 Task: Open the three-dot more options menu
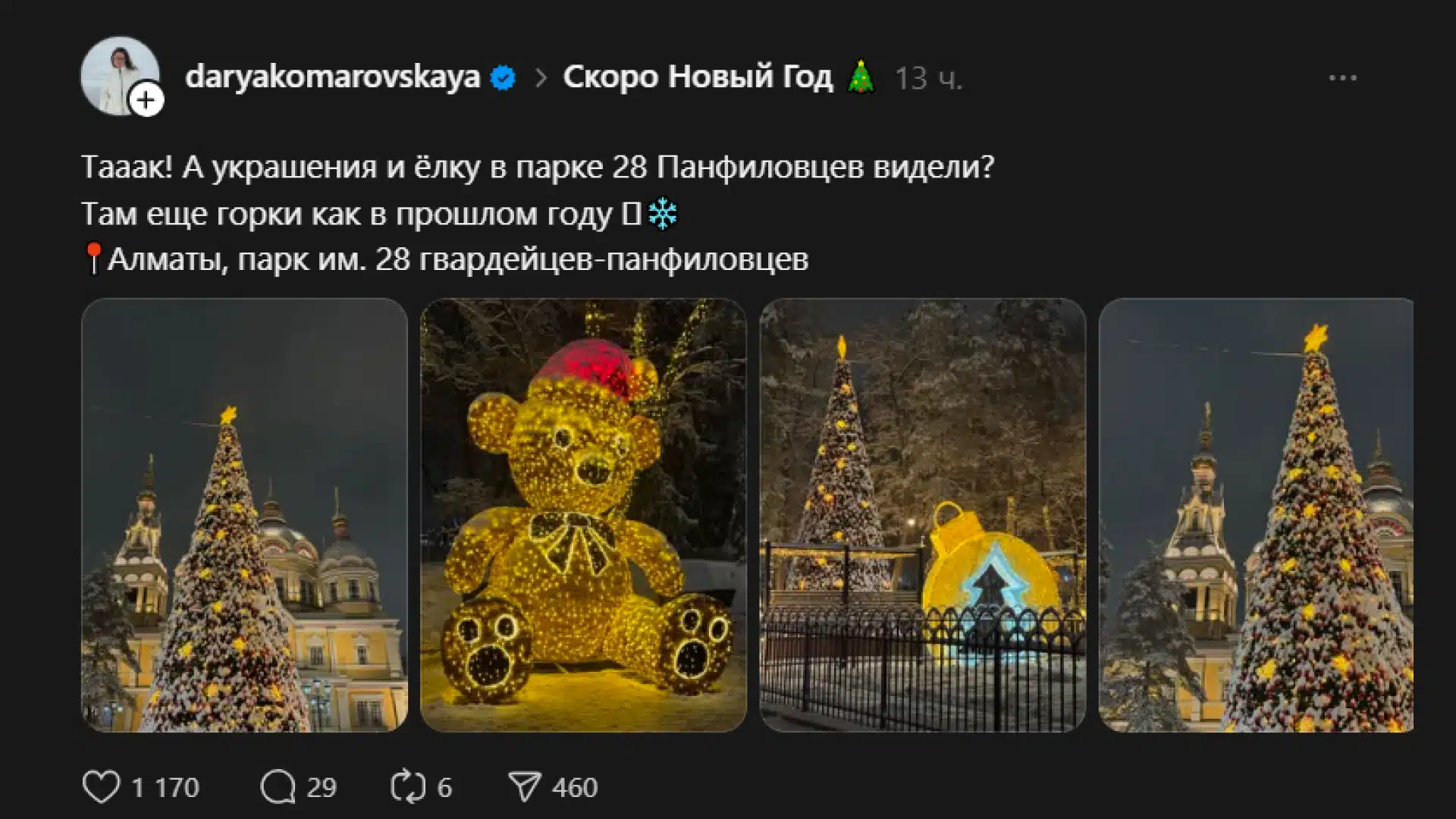1342,77
